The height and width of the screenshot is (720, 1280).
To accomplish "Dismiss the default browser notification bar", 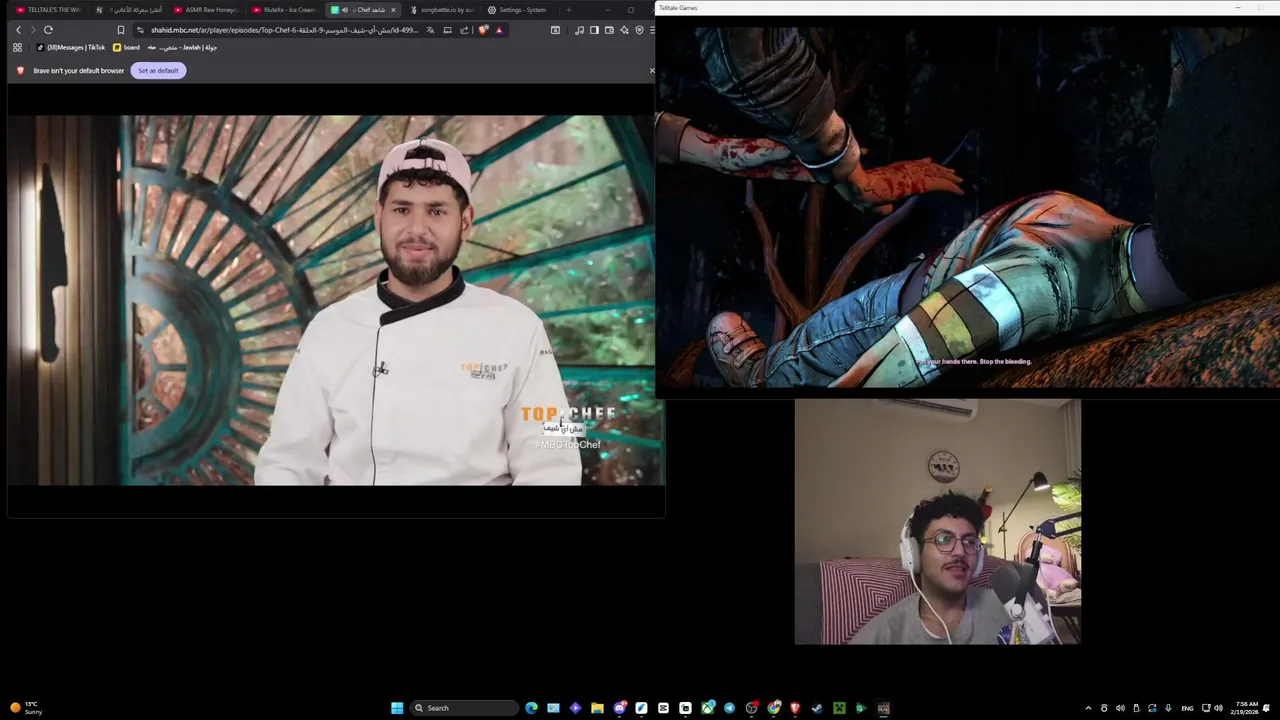I will coord(652,70).
